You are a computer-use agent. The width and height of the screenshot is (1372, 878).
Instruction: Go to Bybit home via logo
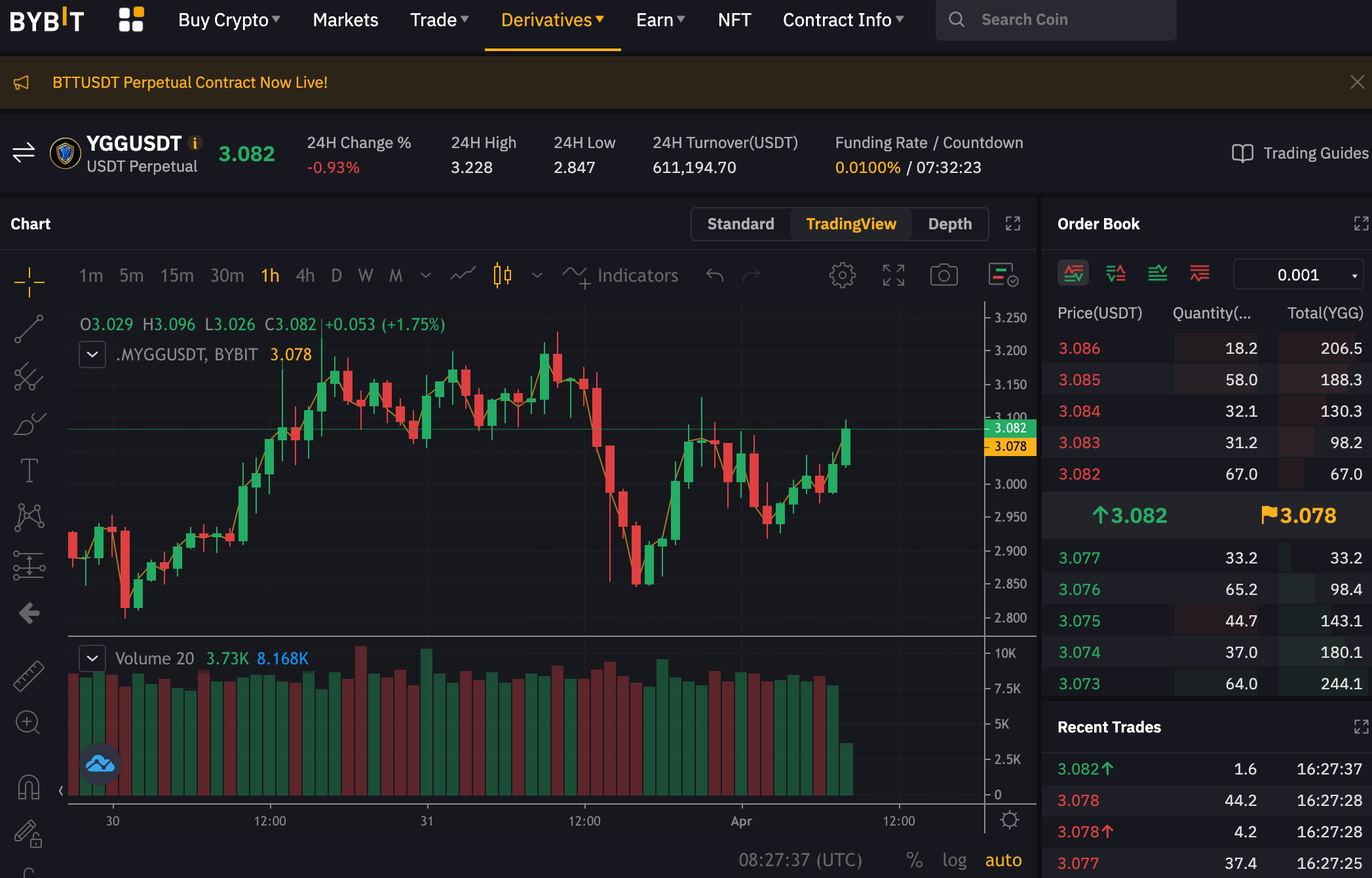[47, 20]
